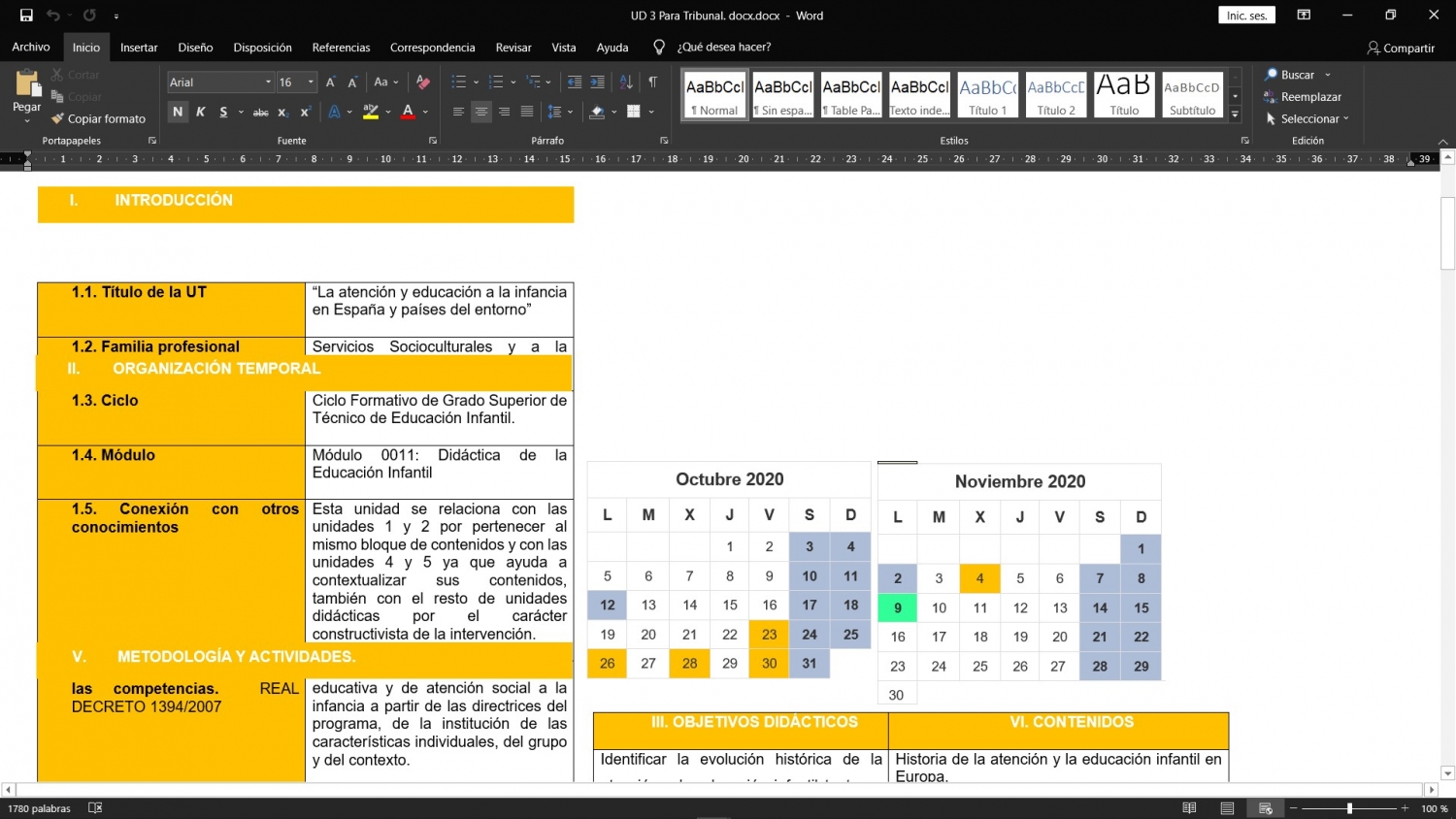The height and width of the screenshot is (819, 1456).
Task: Apply the Subtítulo style
Action: [1192, 95]
